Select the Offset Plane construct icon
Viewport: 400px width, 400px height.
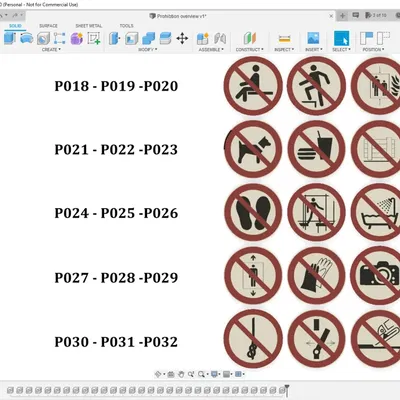249,38
